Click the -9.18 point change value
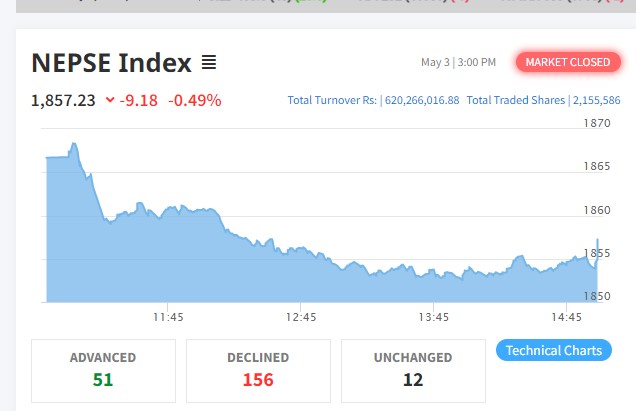The width and height of the screenshot is (636, 411). tap(140, 100)
